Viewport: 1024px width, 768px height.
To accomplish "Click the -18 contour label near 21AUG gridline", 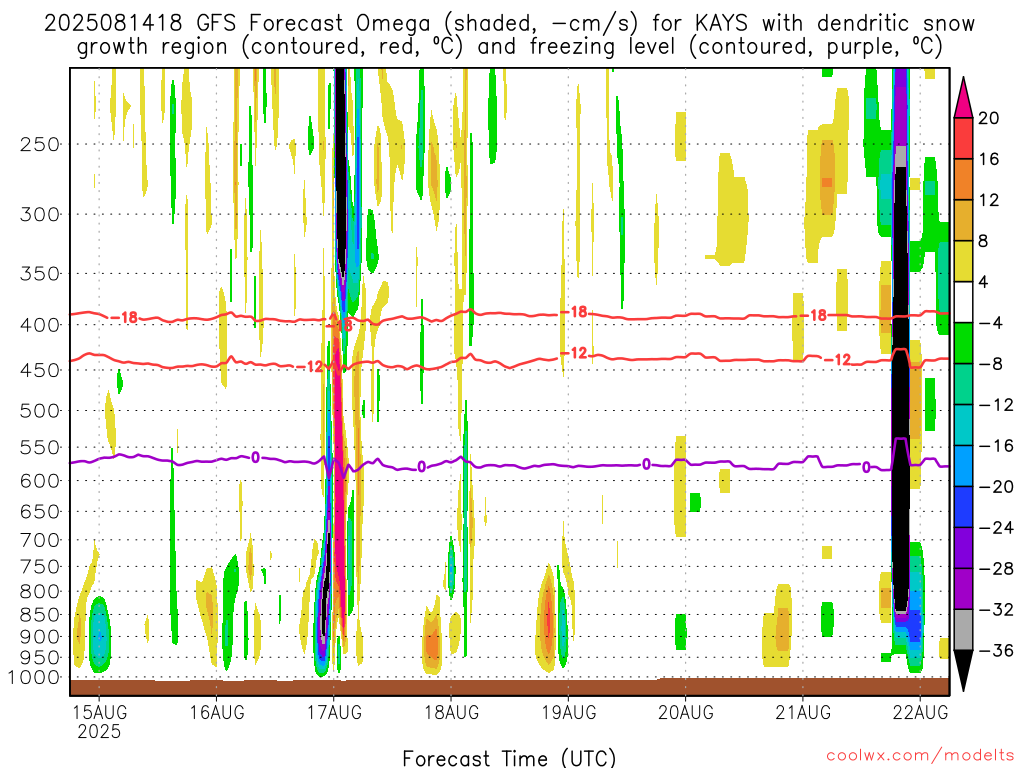I will tap(814, 315).
